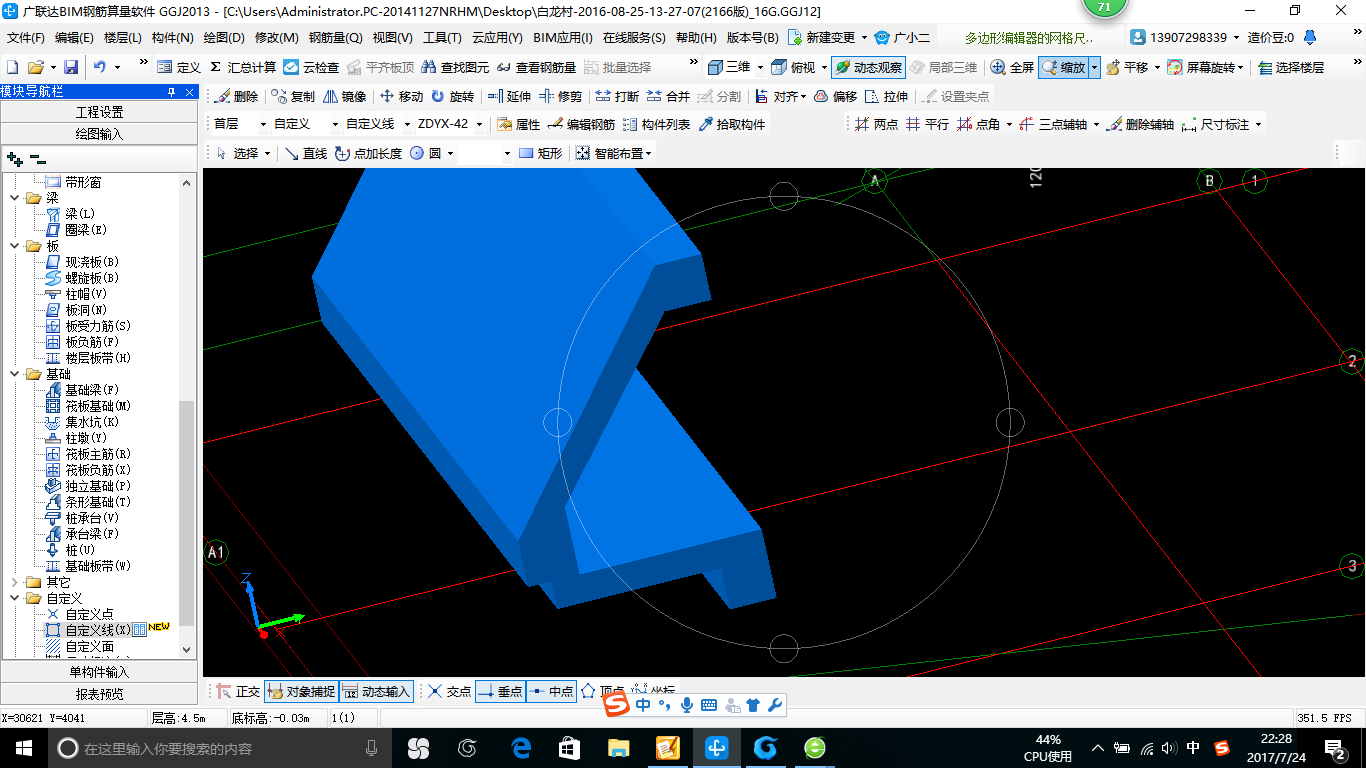Collapse the 板 tree folder
The image size is (1366, 768).
point(14,246)
